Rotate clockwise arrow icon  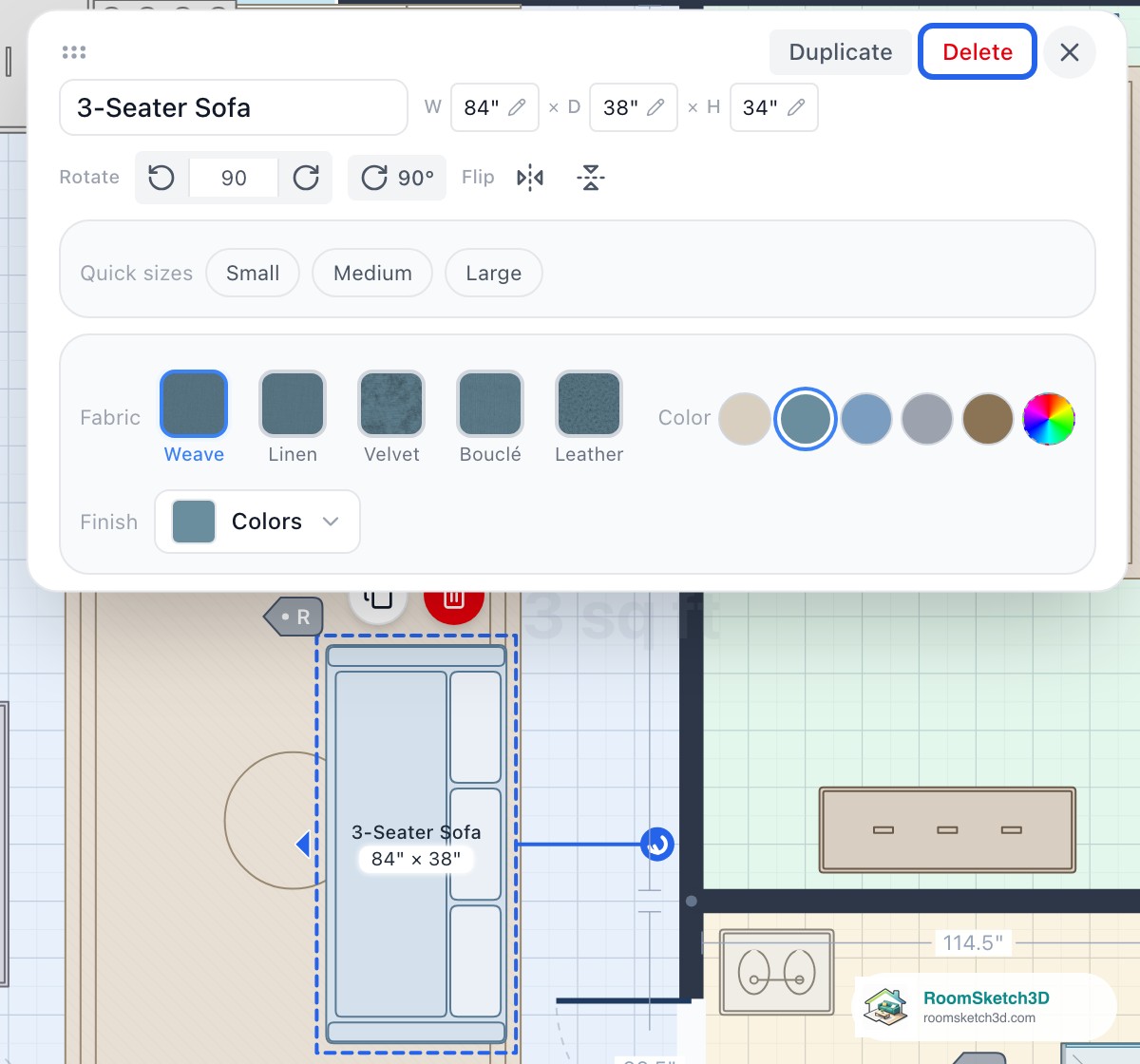(306, 178)
